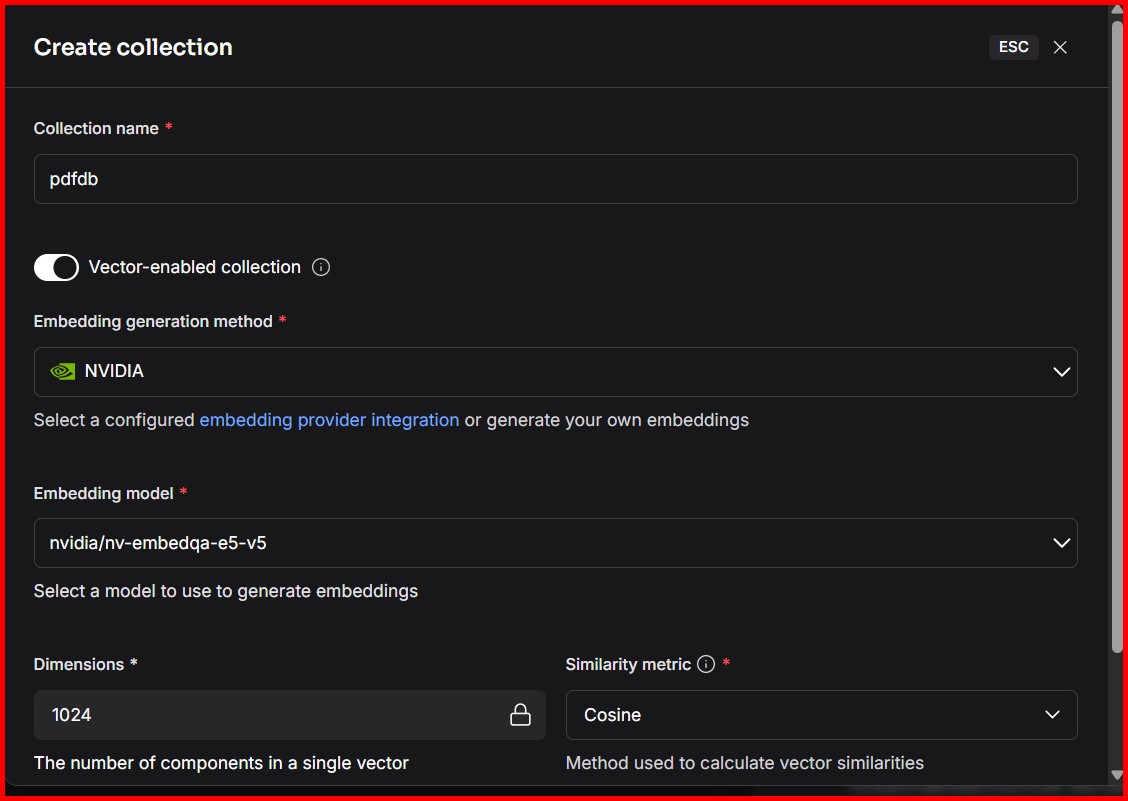Click the chevron arrow in NVIDIA dropdown
This screenshot has height=801, width=1128.
(1061, 372)
